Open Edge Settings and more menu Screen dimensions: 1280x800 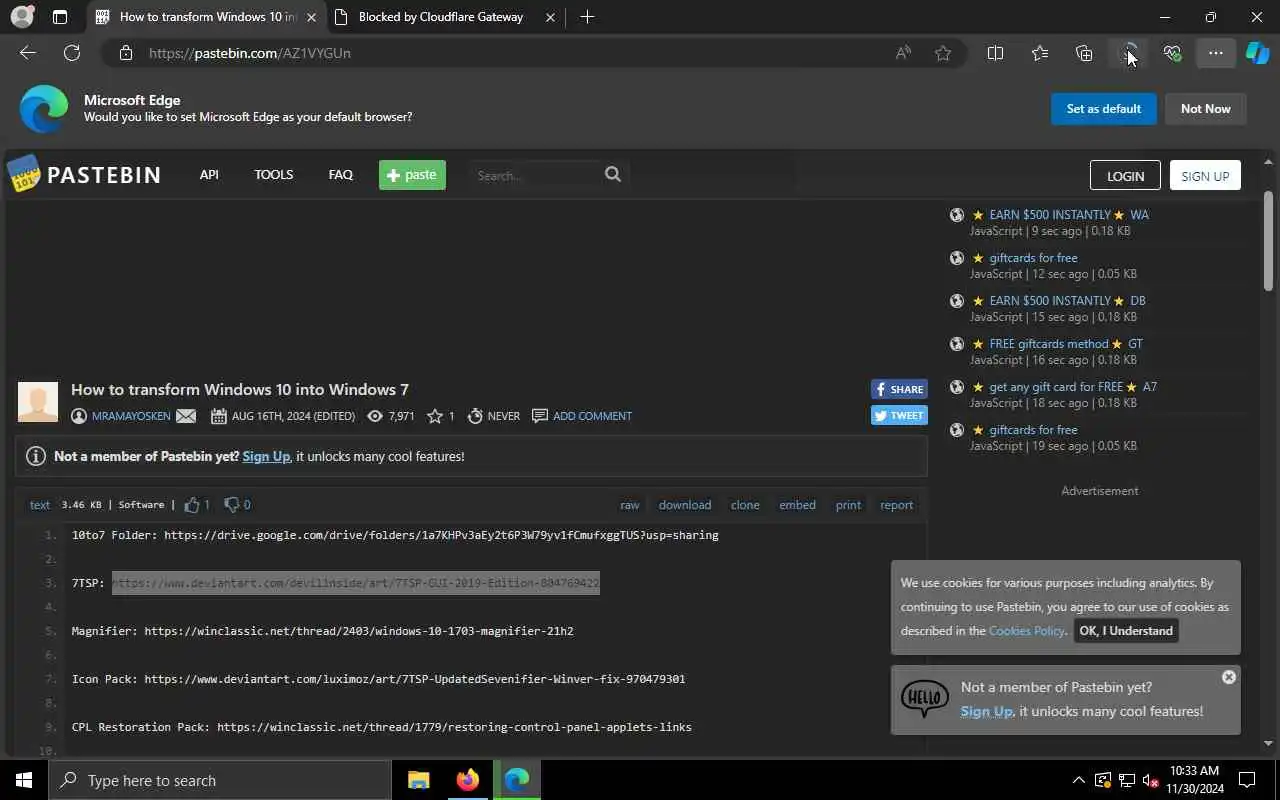click(1215, 53)
